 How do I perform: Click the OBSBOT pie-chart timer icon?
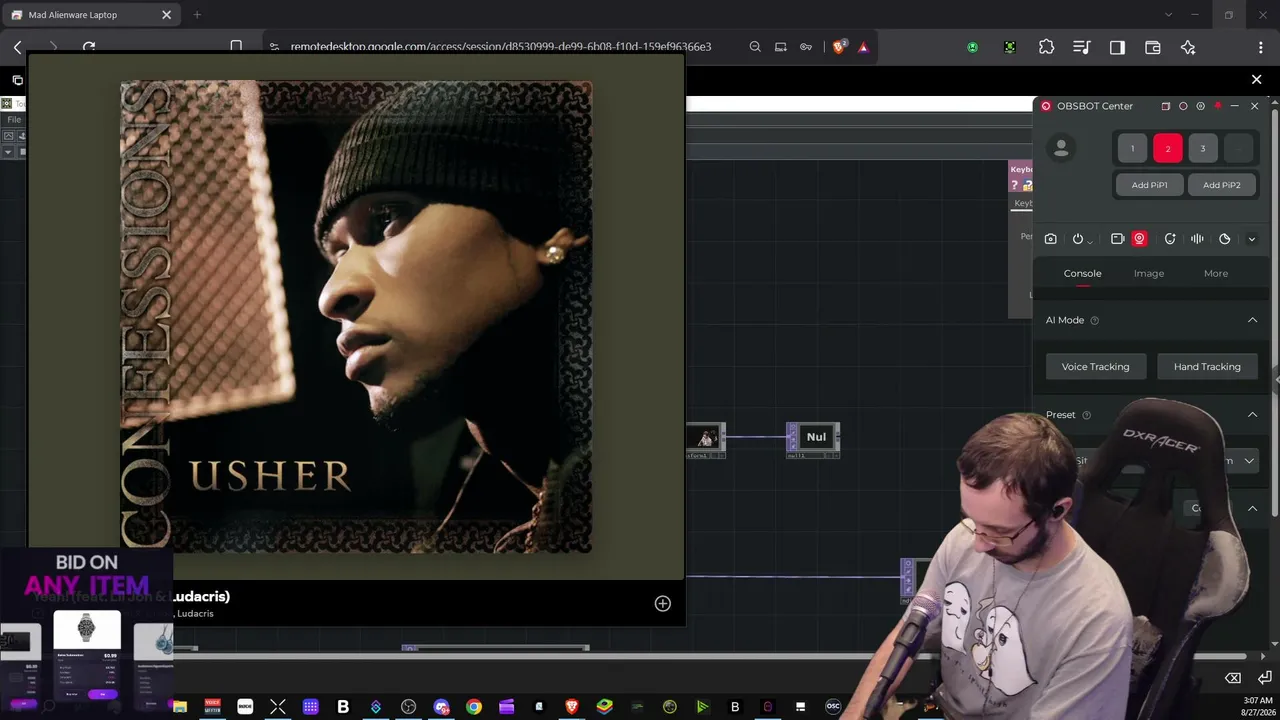(x=1225, y=239)
